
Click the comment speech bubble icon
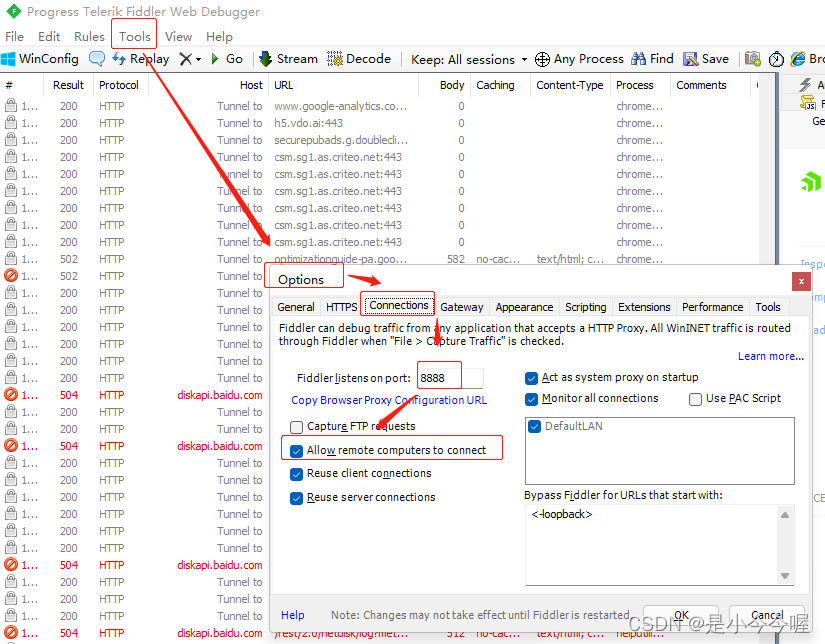coord(97,58)
